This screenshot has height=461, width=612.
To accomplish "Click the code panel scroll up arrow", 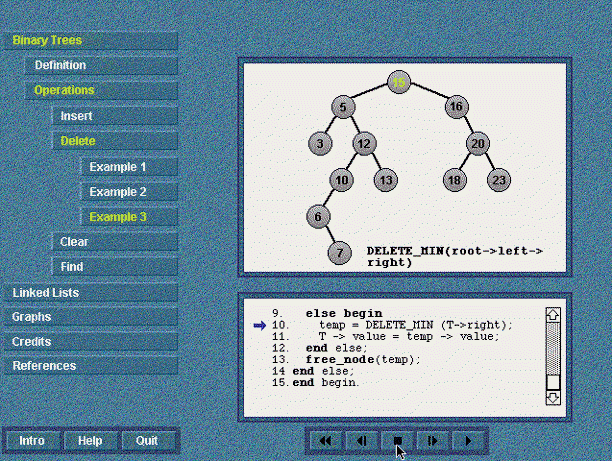I will 553,315.
